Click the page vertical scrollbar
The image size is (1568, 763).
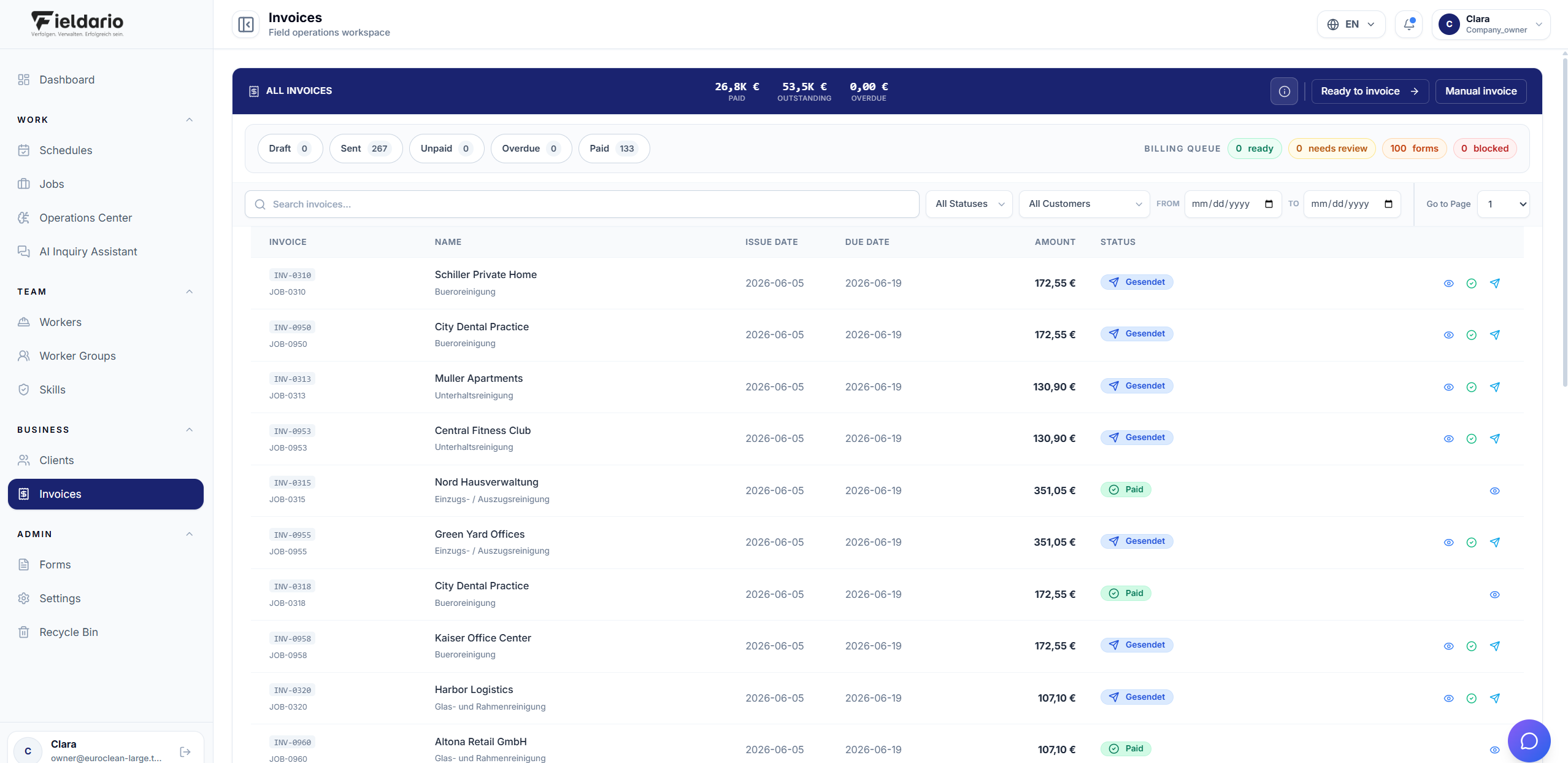[x=1564, y=221]
